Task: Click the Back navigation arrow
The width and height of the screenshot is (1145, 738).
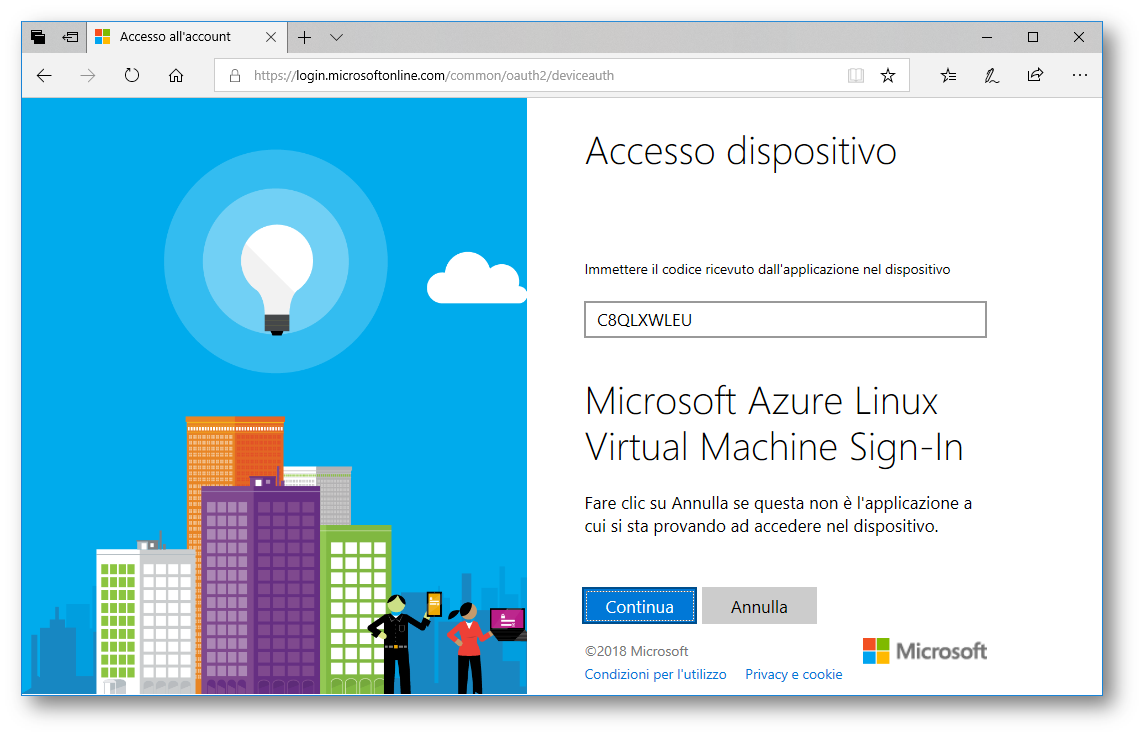Action: click(45, 75)
